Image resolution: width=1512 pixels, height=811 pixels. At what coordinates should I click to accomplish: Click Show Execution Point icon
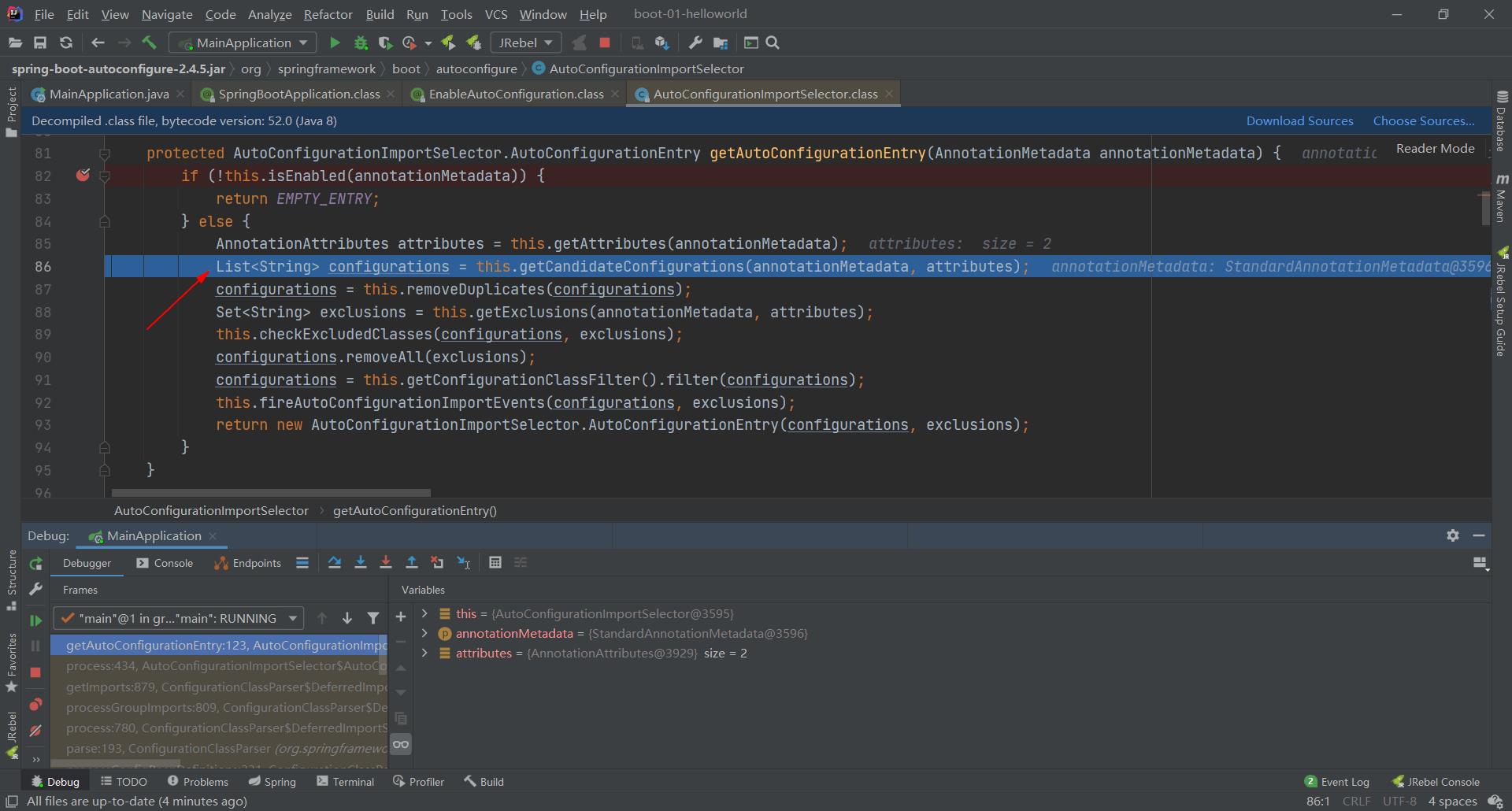[302, 562]
